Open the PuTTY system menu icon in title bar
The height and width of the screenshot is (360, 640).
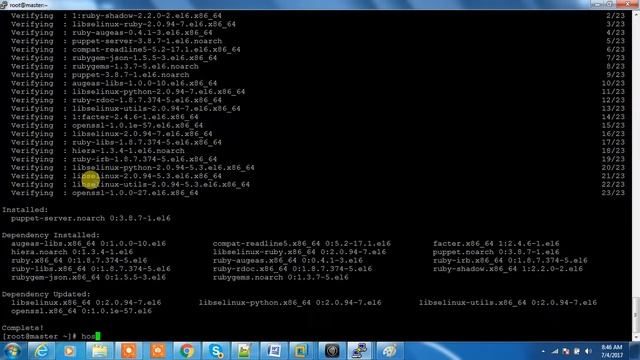tap(4, 4)
